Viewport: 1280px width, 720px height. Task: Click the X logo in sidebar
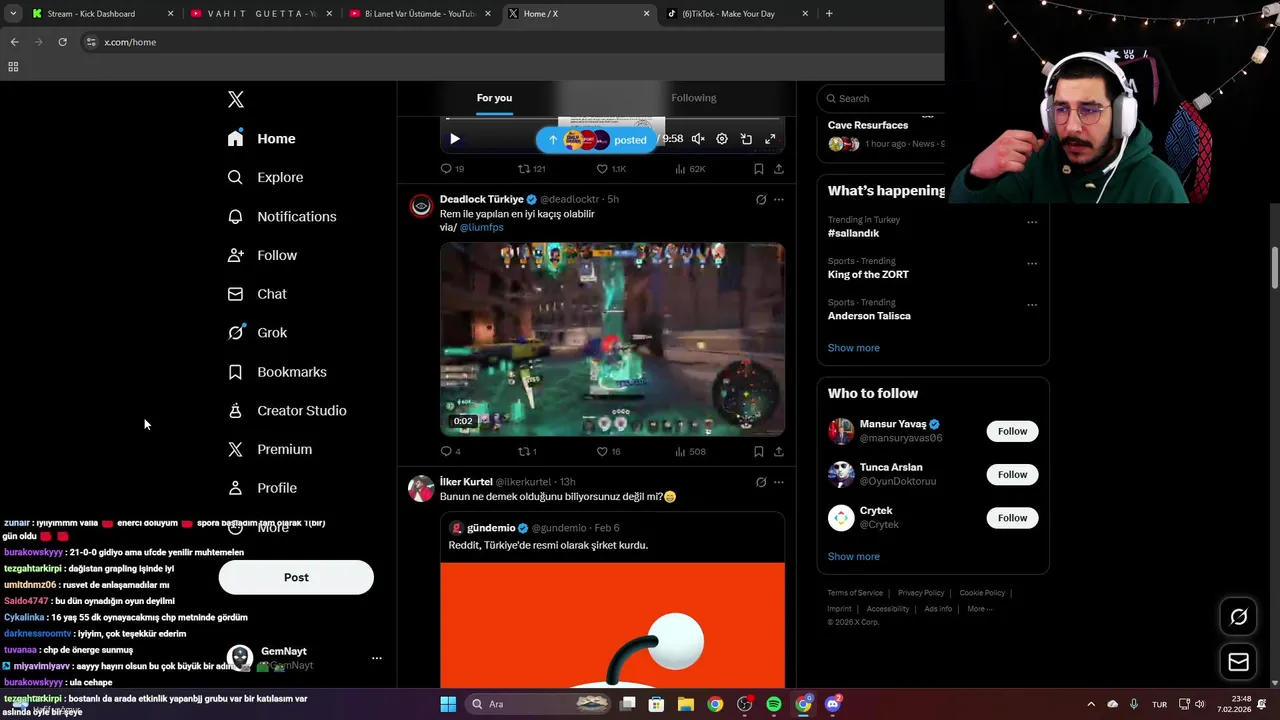point(236,99)
